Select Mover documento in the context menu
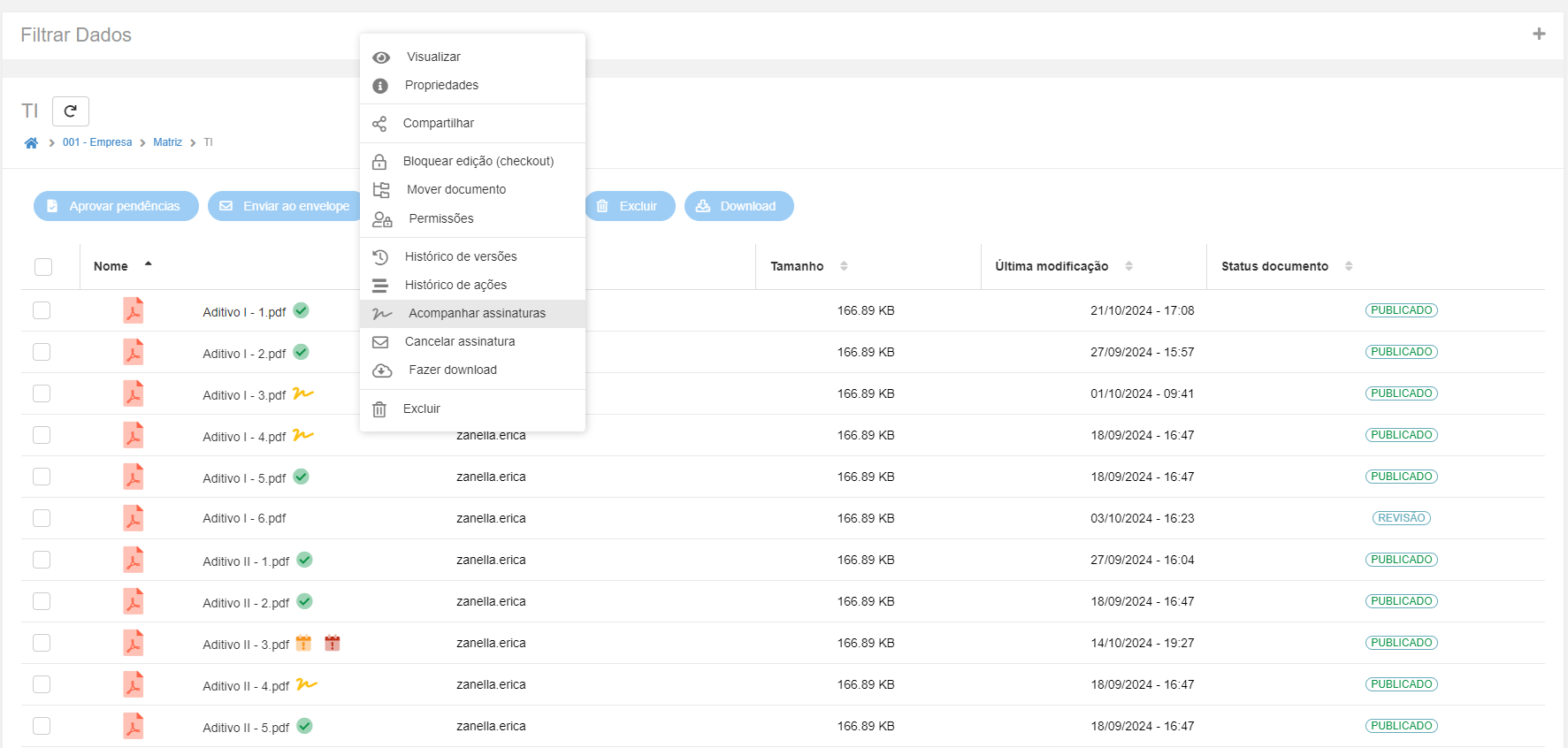The width and height of the screenshot is (1568, 748). 472,189
